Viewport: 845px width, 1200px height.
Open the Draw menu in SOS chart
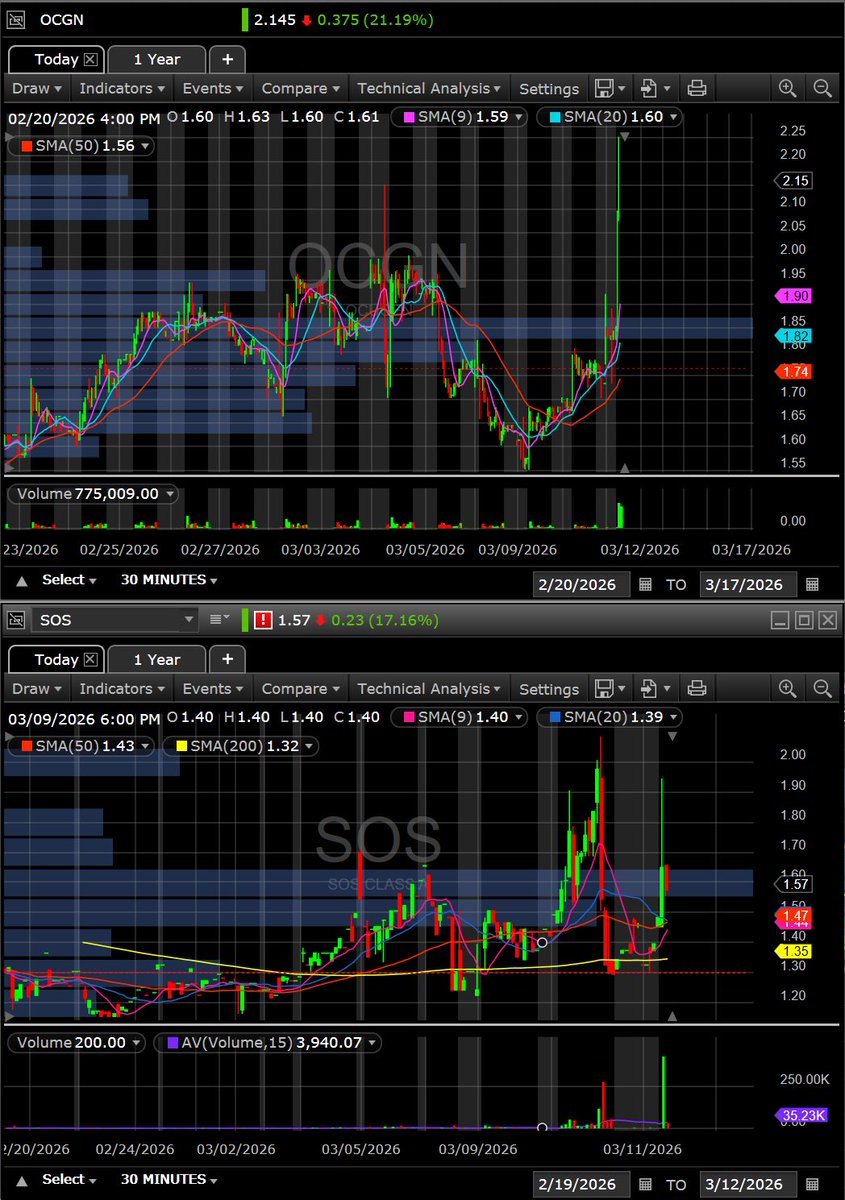[x=37, y=688]
